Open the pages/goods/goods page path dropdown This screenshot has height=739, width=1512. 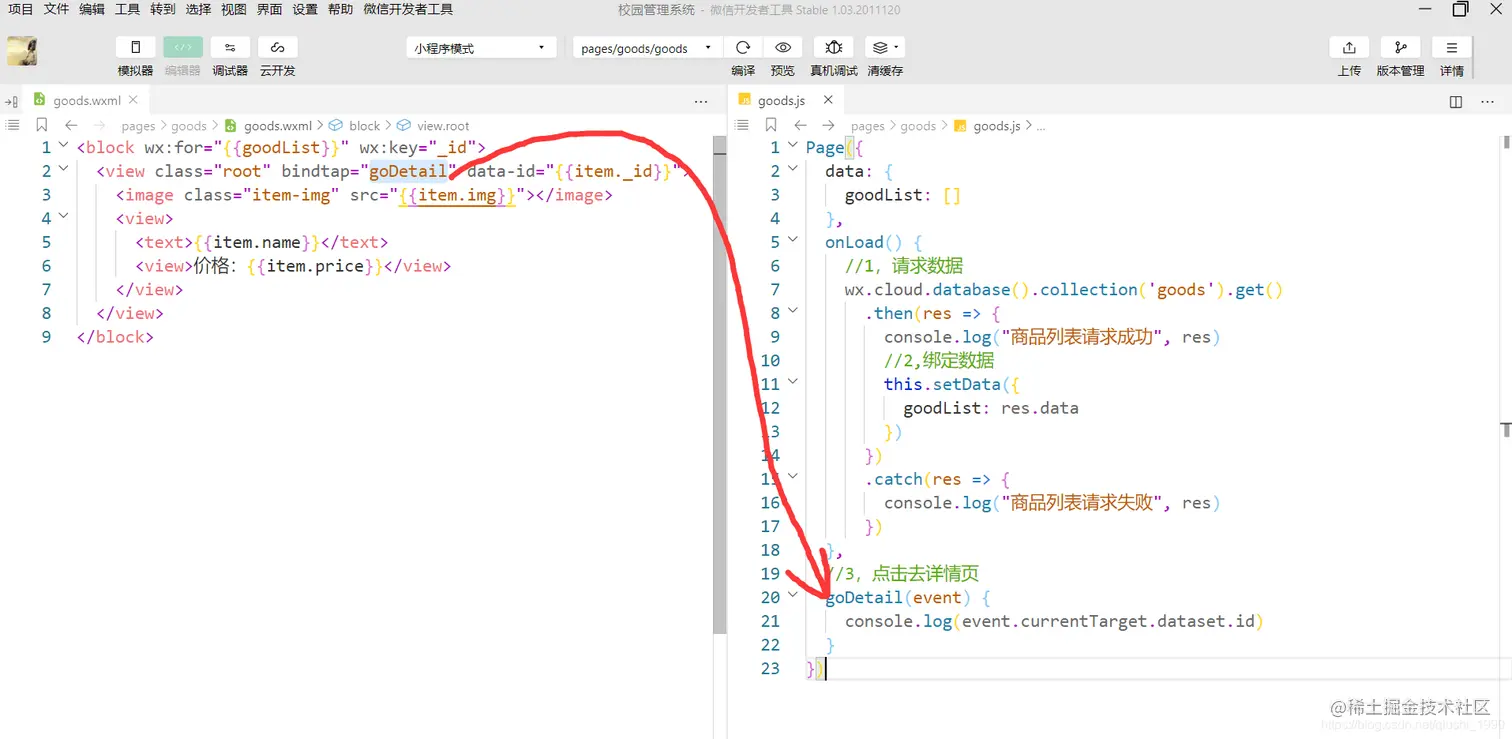[647, 48]
